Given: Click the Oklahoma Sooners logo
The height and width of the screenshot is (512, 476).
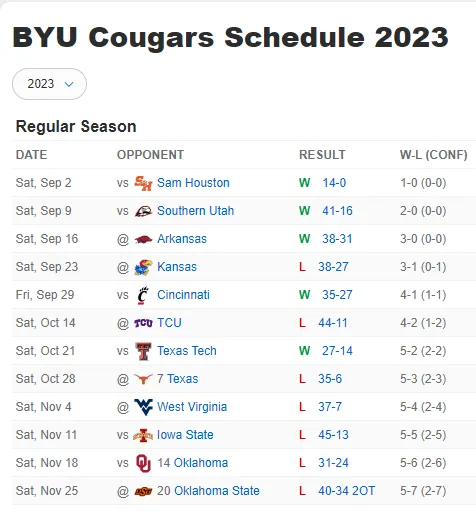Looking at the screenshot, I should [143, 463].
